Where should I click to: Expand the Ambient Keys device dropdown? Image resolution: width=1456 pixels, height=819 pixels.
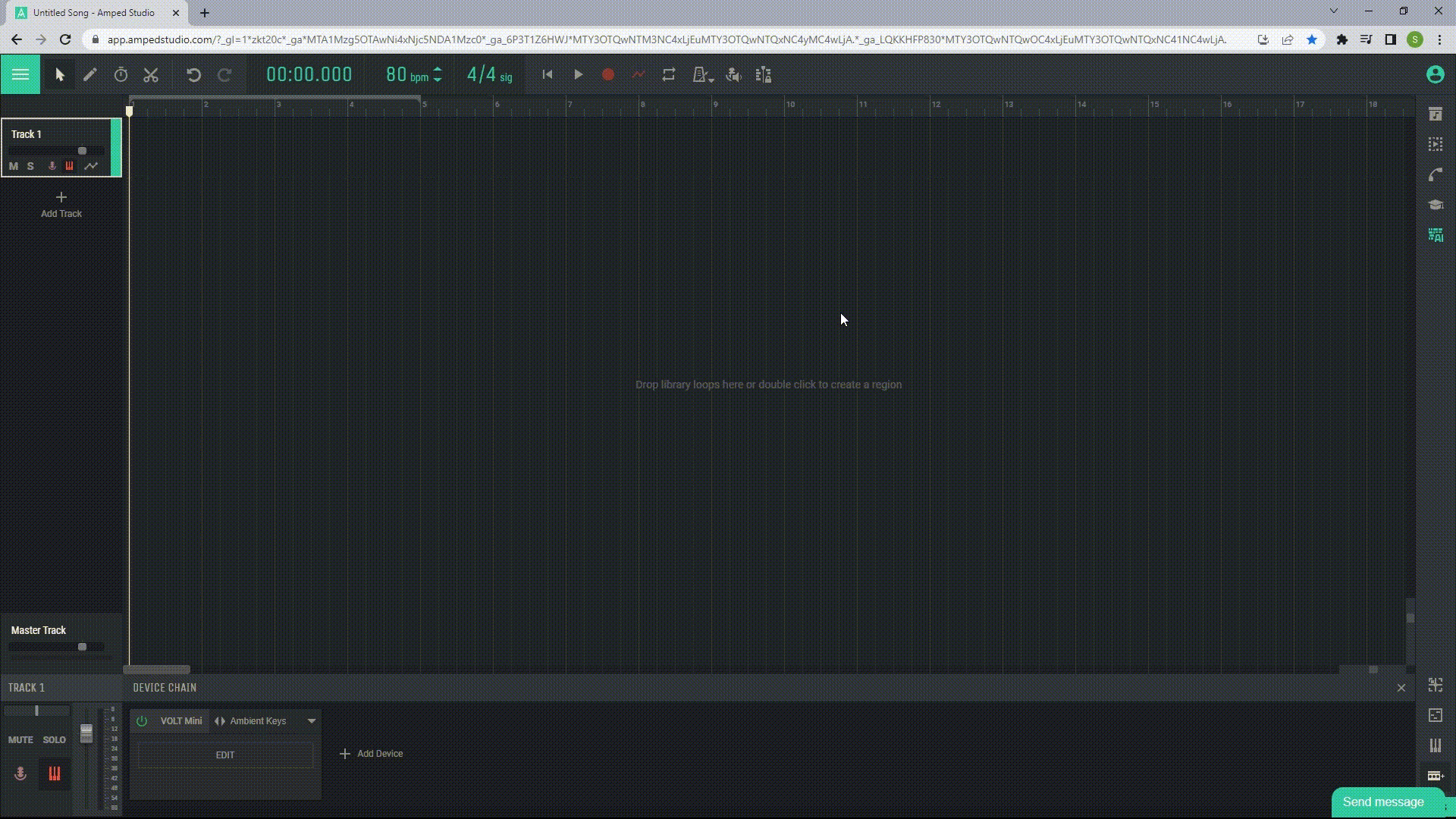(x=311, y=720)
